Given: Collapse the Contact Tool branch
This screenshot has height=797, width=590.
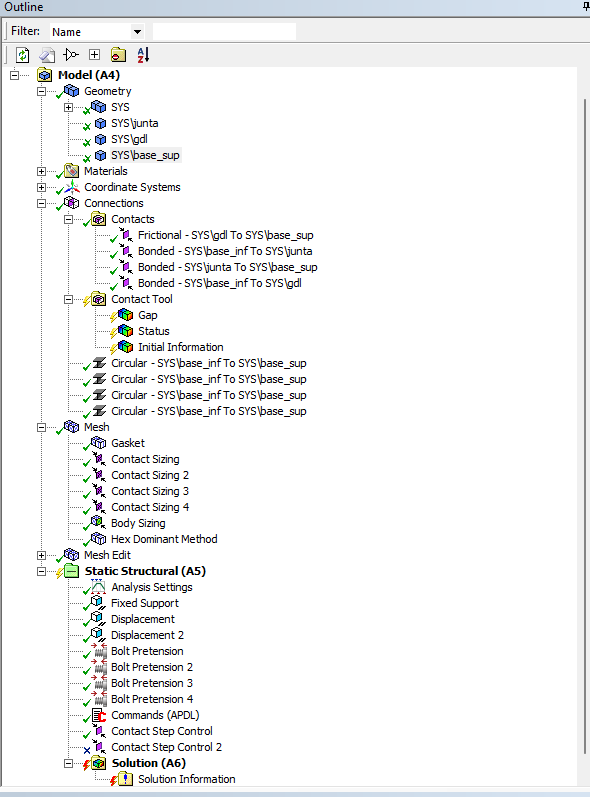Looking at the screenshot, I should [x=68, y=299].
